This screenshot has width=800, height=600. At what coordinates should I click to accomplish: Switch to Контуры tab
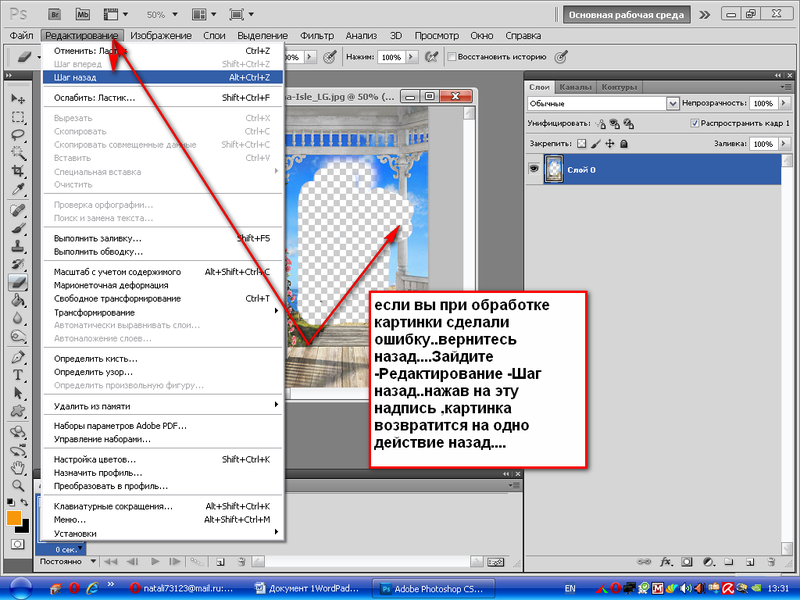(x=619, y=87)
